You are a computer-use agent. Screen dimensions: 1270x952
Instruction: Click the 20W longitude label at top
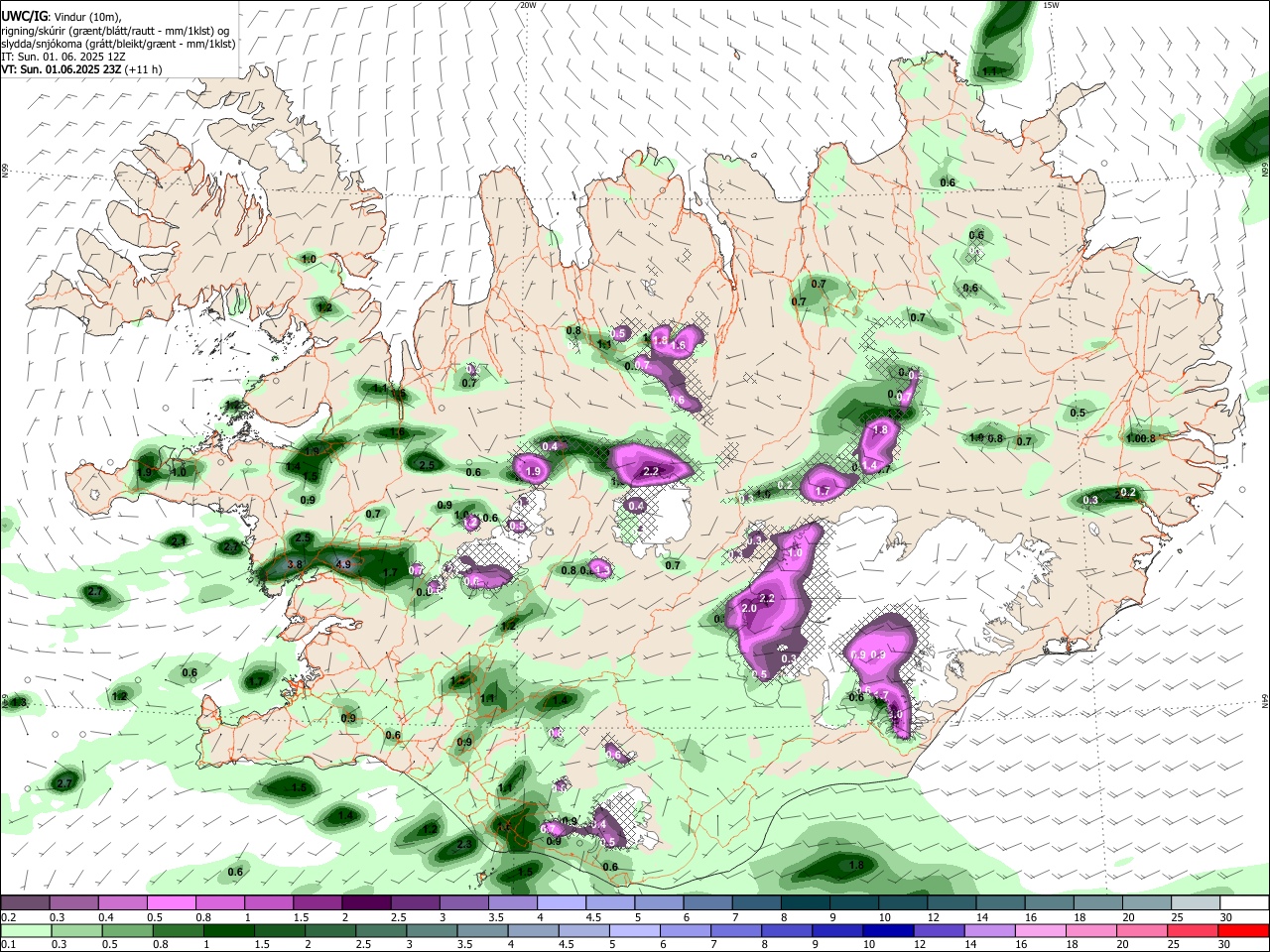[528, 5]
